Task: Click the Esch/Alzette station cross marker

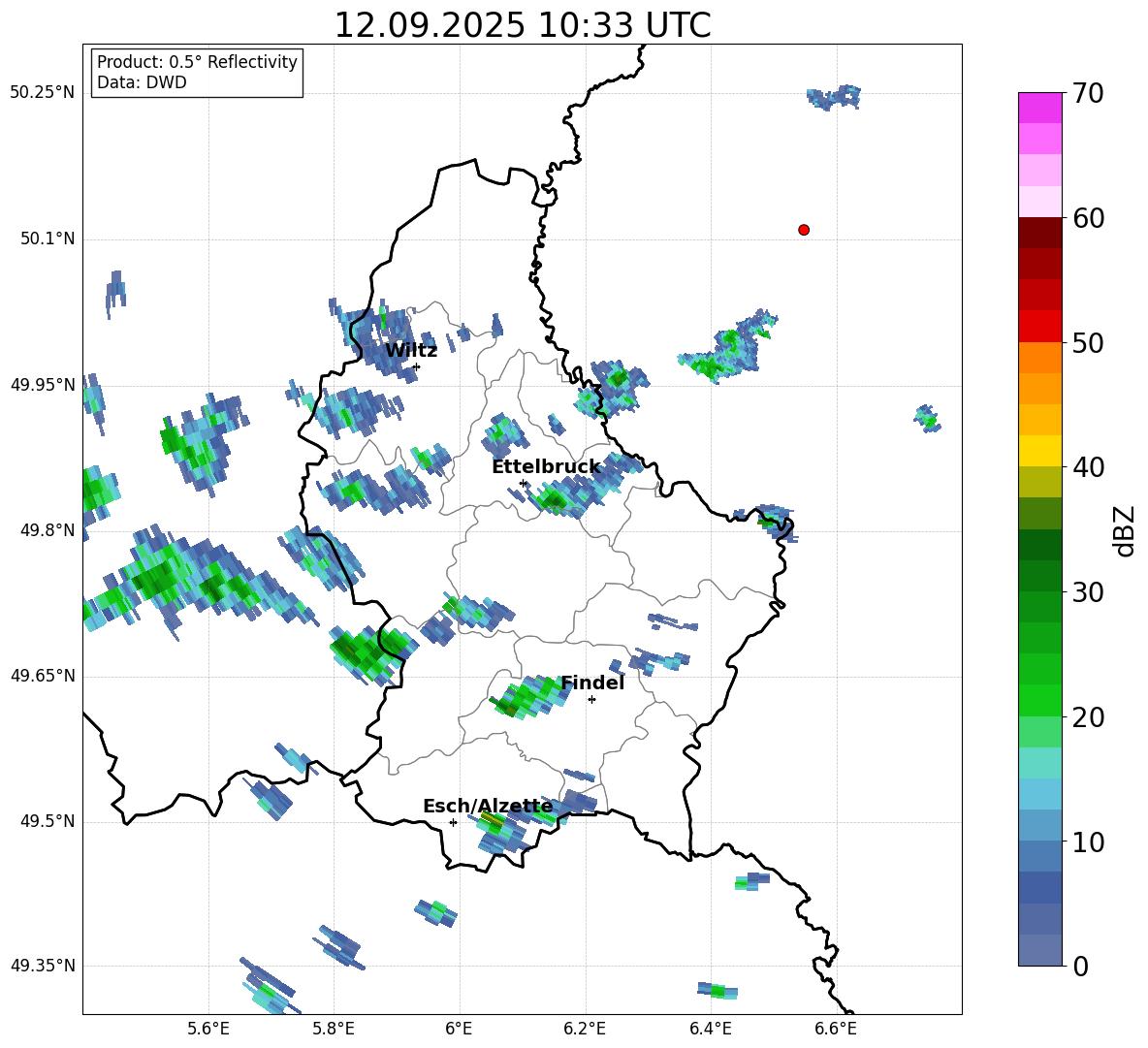Action: click(x=453, y=822)
